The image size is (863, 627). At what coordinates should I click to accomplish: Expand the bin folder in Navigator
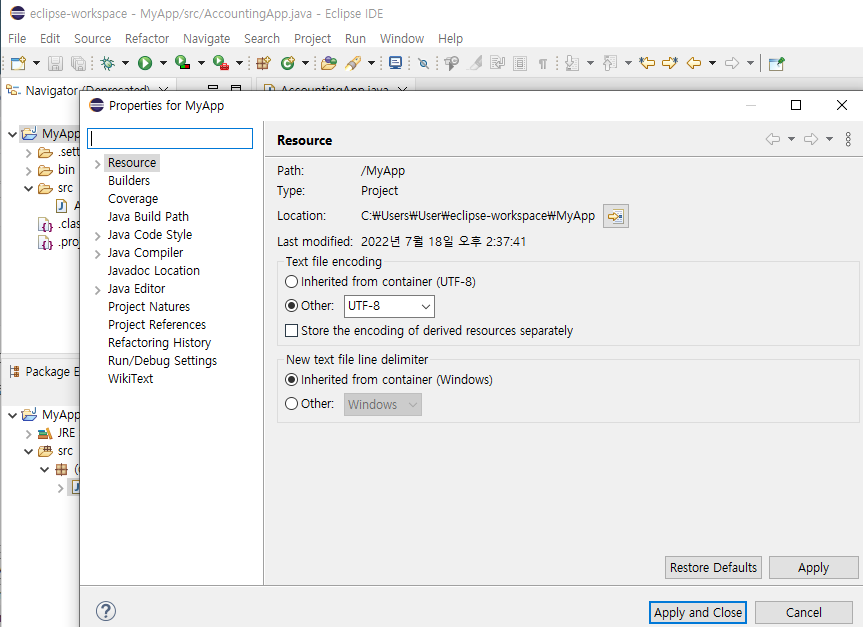[28, 171]
